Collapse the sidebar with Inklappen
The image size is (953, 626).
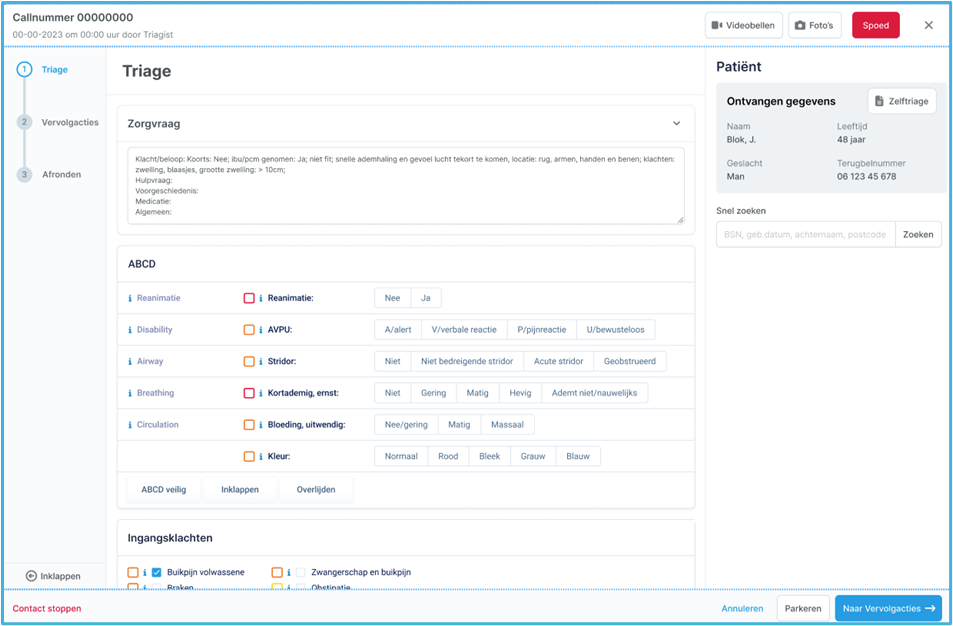[53, 576]
